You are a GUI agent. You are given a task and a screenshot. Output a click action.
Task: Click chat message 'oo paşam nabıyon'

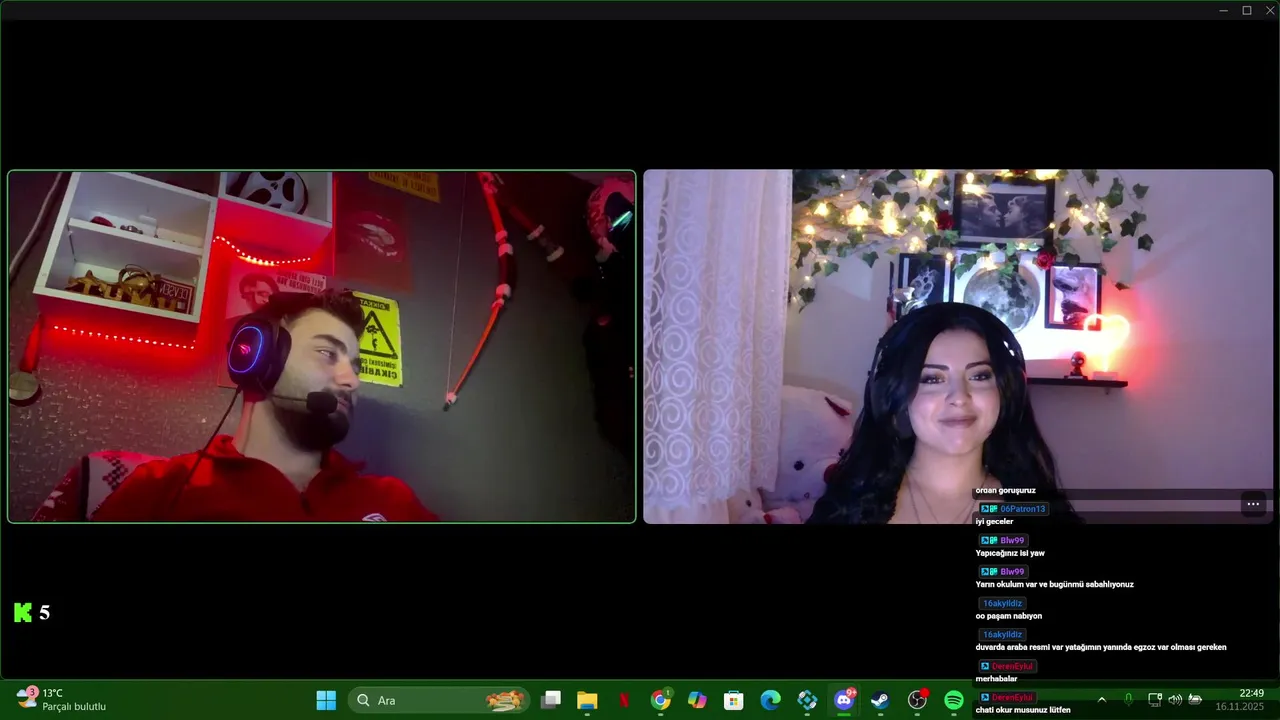(x=1008, y=616)
